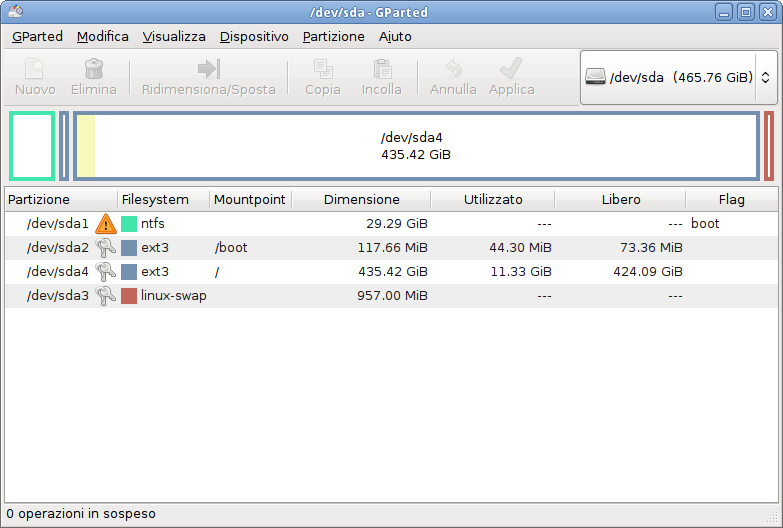Click the /boot mountpoint cell

click(231, 247)
